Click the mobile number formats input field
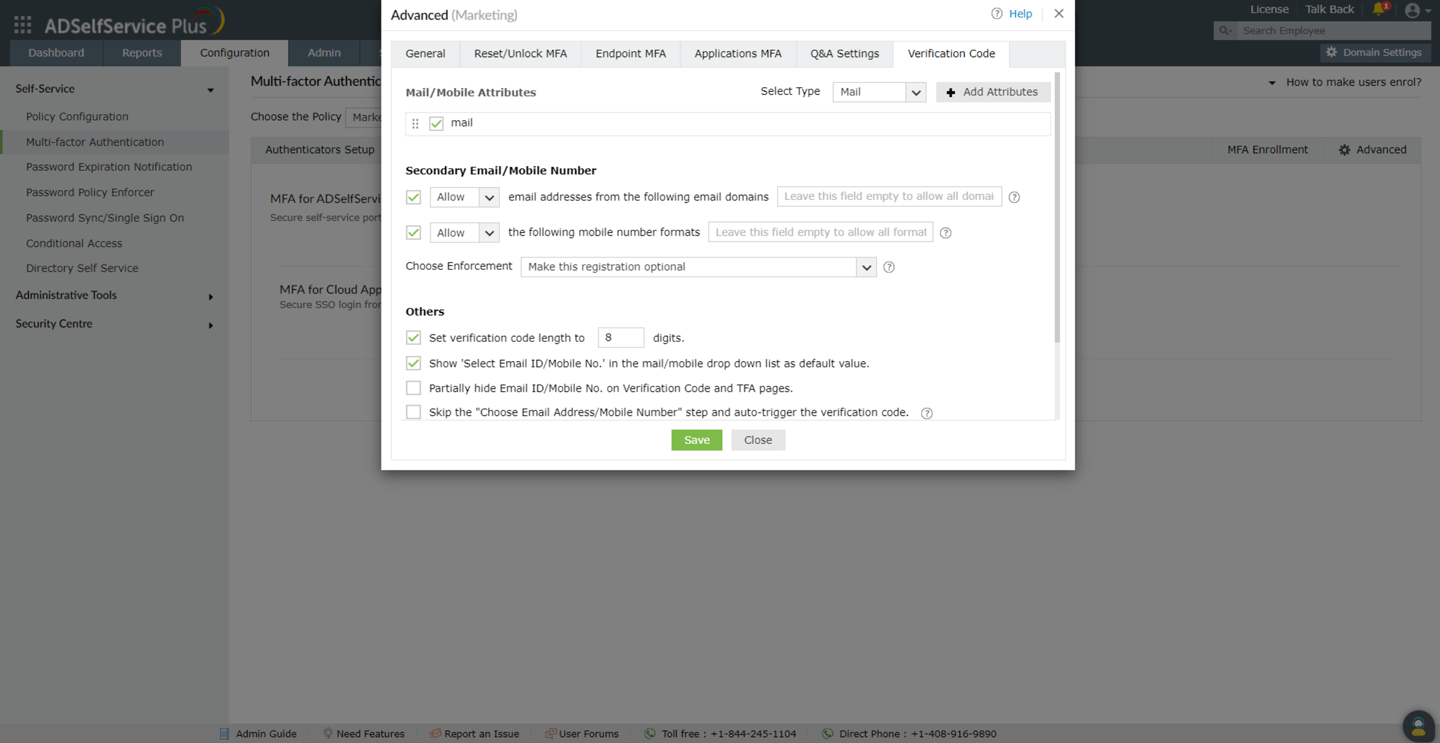This screenshot has height=743, width=1440. (820, 232)
